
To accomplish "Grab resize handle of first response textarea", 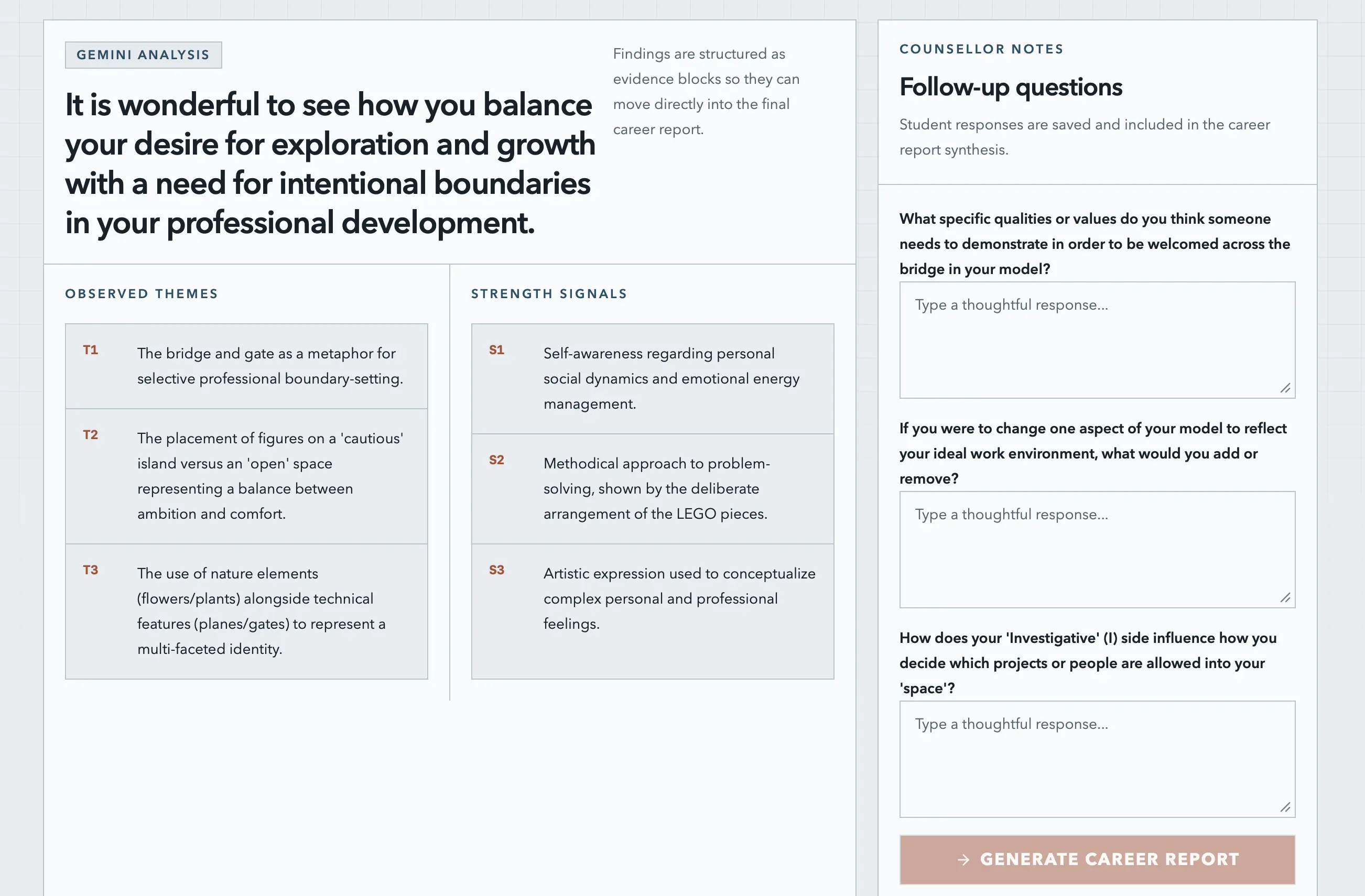I will 1285,388.
